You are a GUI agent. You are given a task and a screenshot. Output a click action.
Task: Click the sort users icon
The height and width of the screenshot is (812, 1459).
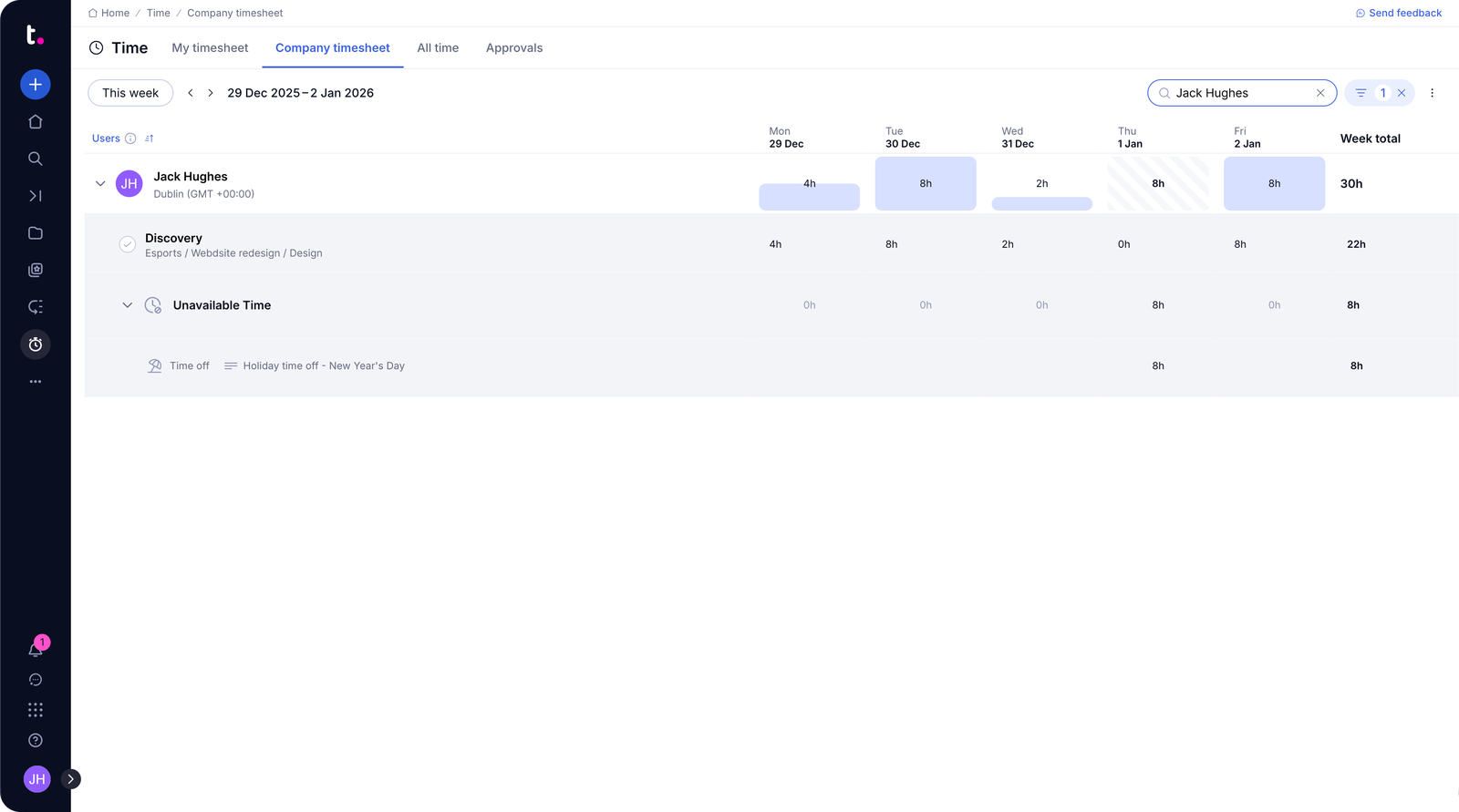150,139
